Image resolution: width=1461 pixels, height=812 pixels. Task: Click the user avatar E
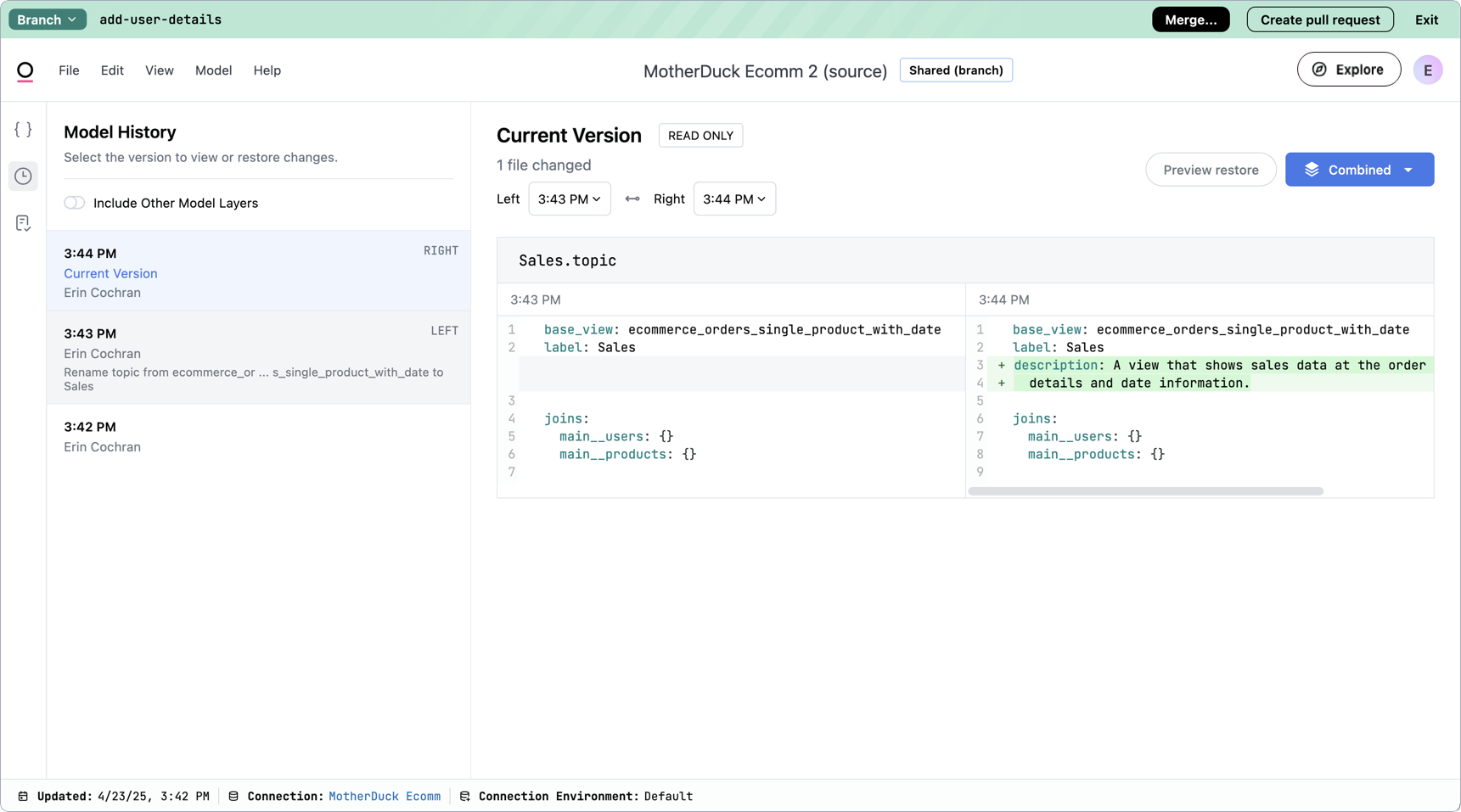coord(1428,70)
